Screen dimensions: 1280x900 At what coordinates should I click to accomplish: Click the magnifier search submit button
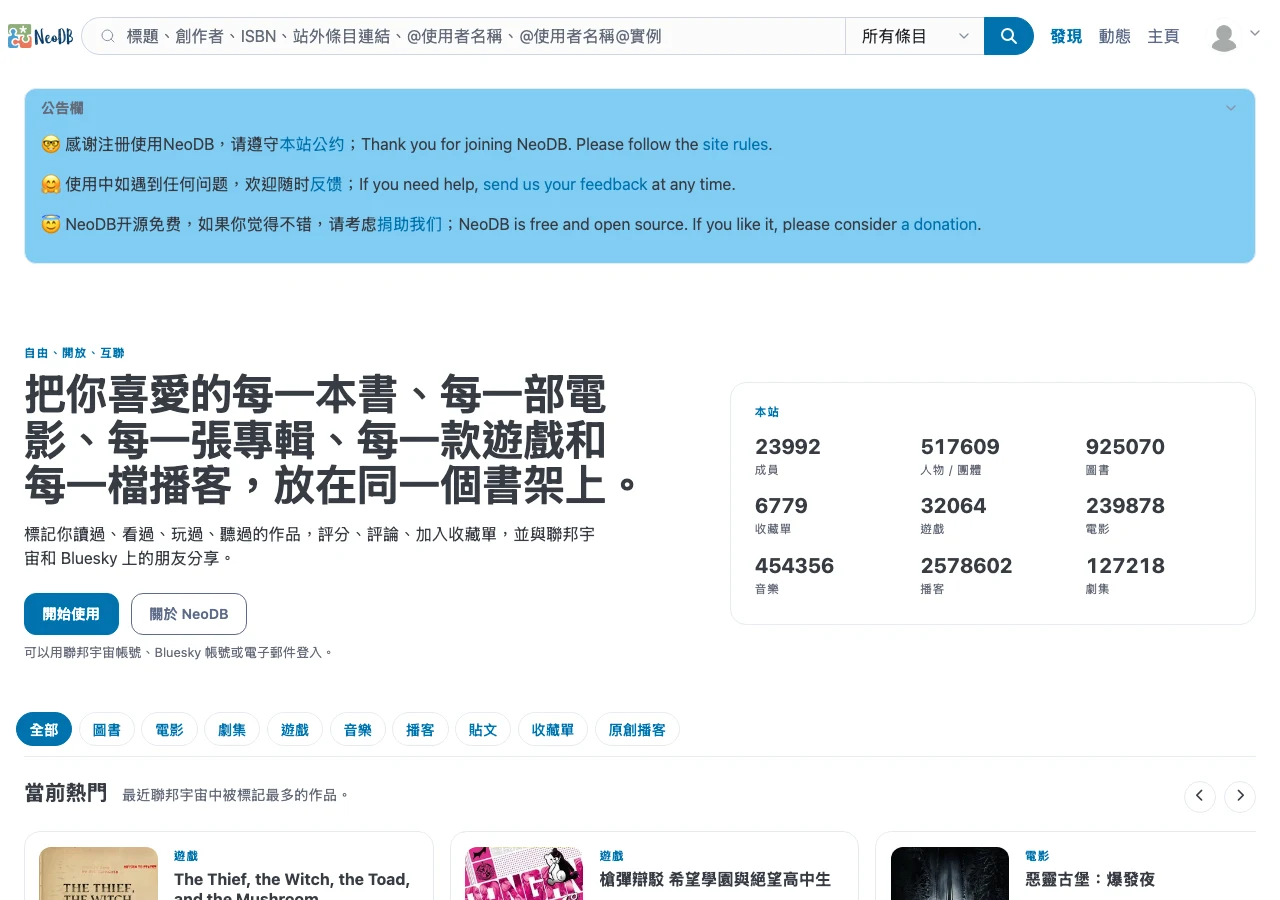[1009, 36]
